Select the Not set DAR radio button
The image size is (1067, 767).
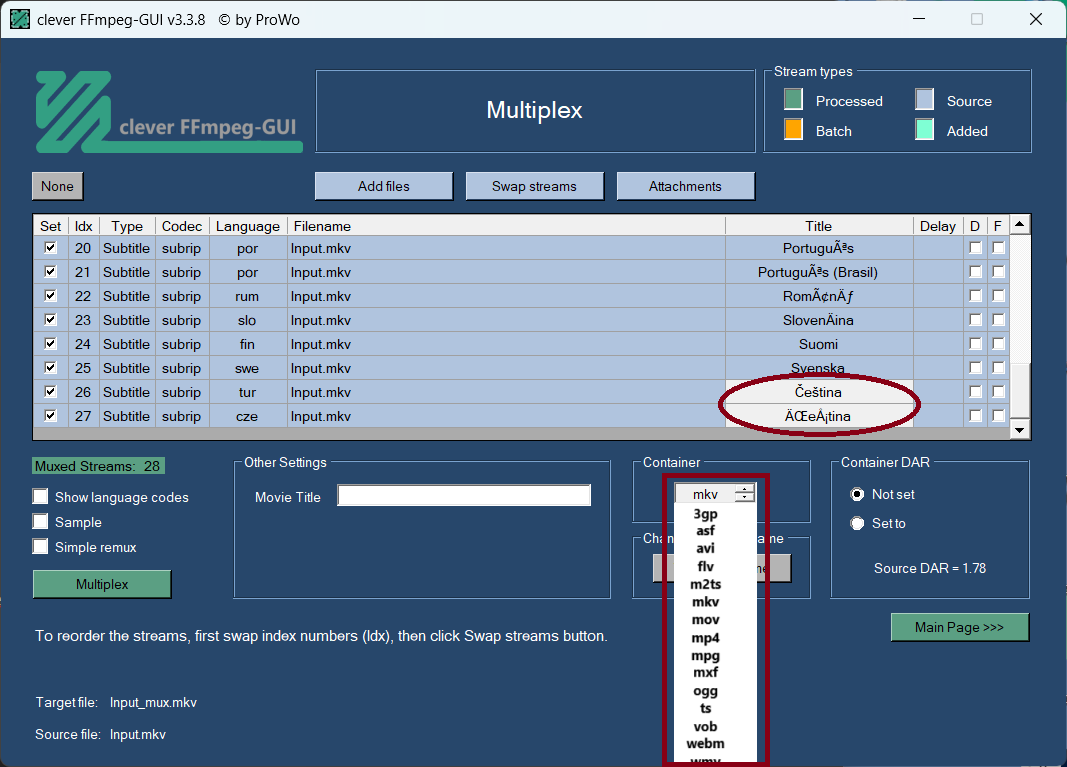(857, 494)
